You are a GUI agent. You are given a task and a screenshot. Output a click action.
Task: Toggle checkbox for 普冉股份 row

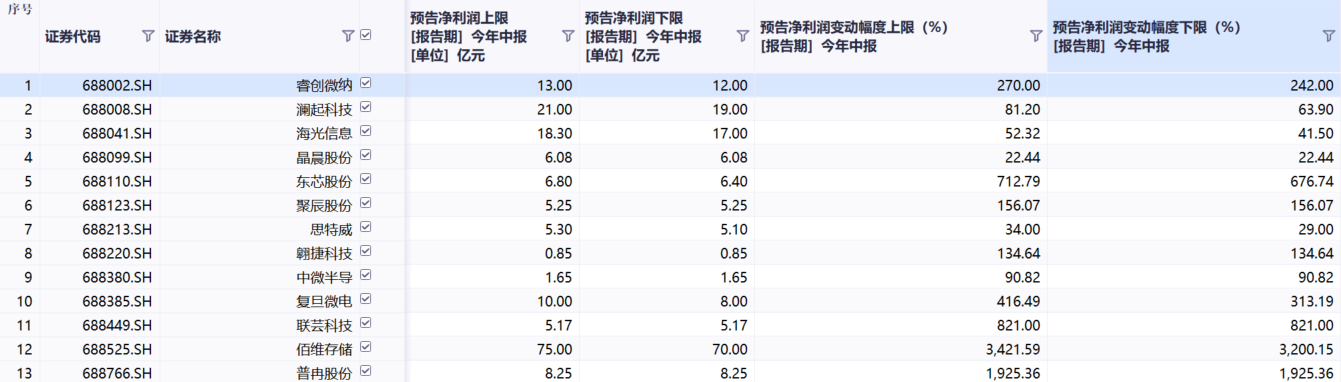365,372
